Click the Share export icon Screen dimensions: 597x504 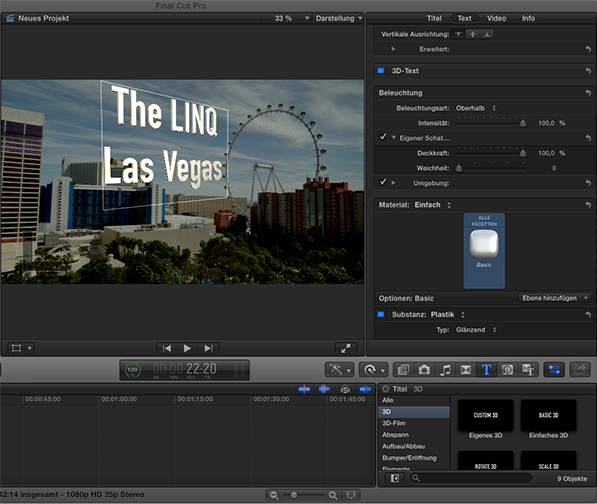579,370
